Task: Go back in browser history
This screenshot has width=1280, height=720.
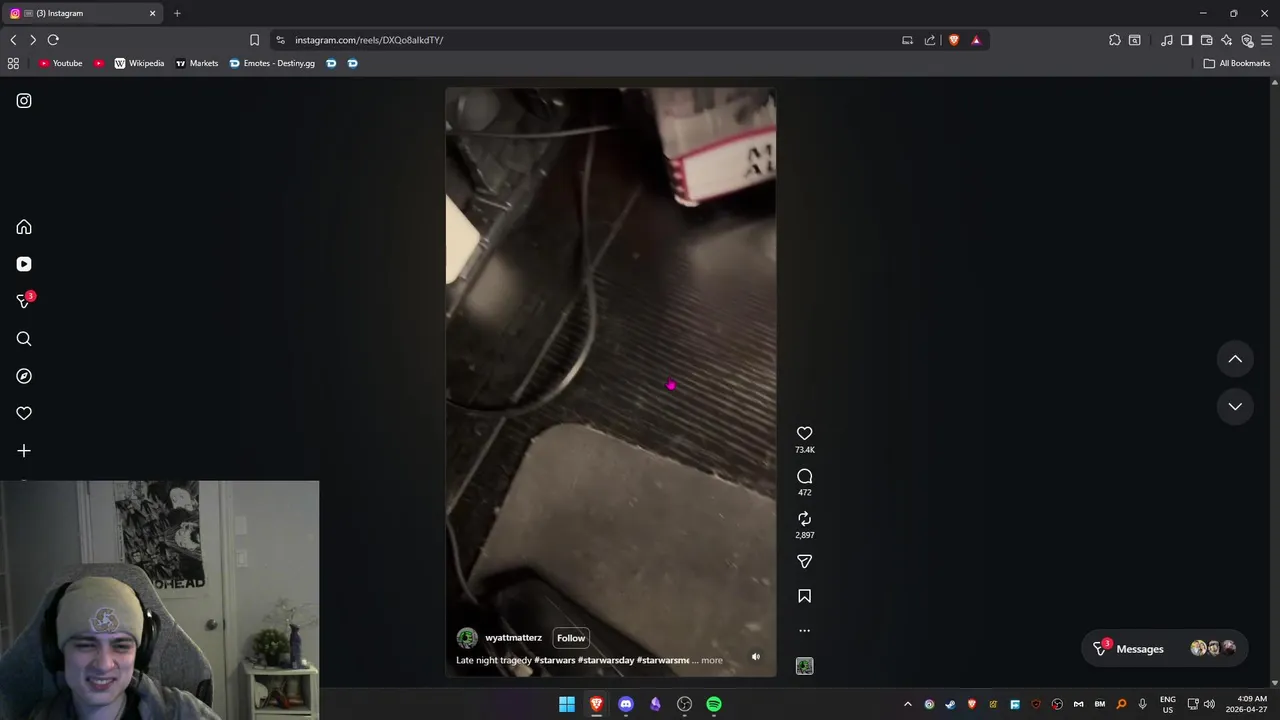Action: (x=13, y=40)
